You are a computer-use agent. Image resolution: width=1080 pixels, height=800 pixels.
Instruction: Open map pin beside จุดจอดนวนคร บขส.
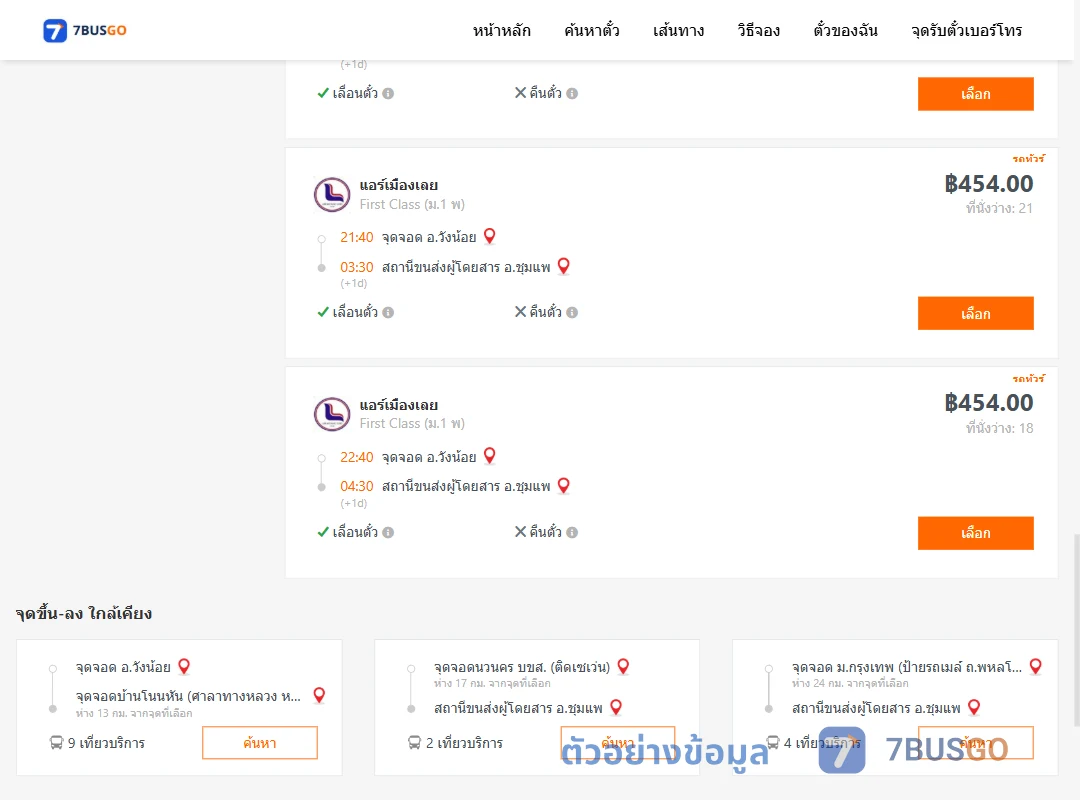[623, 666]
